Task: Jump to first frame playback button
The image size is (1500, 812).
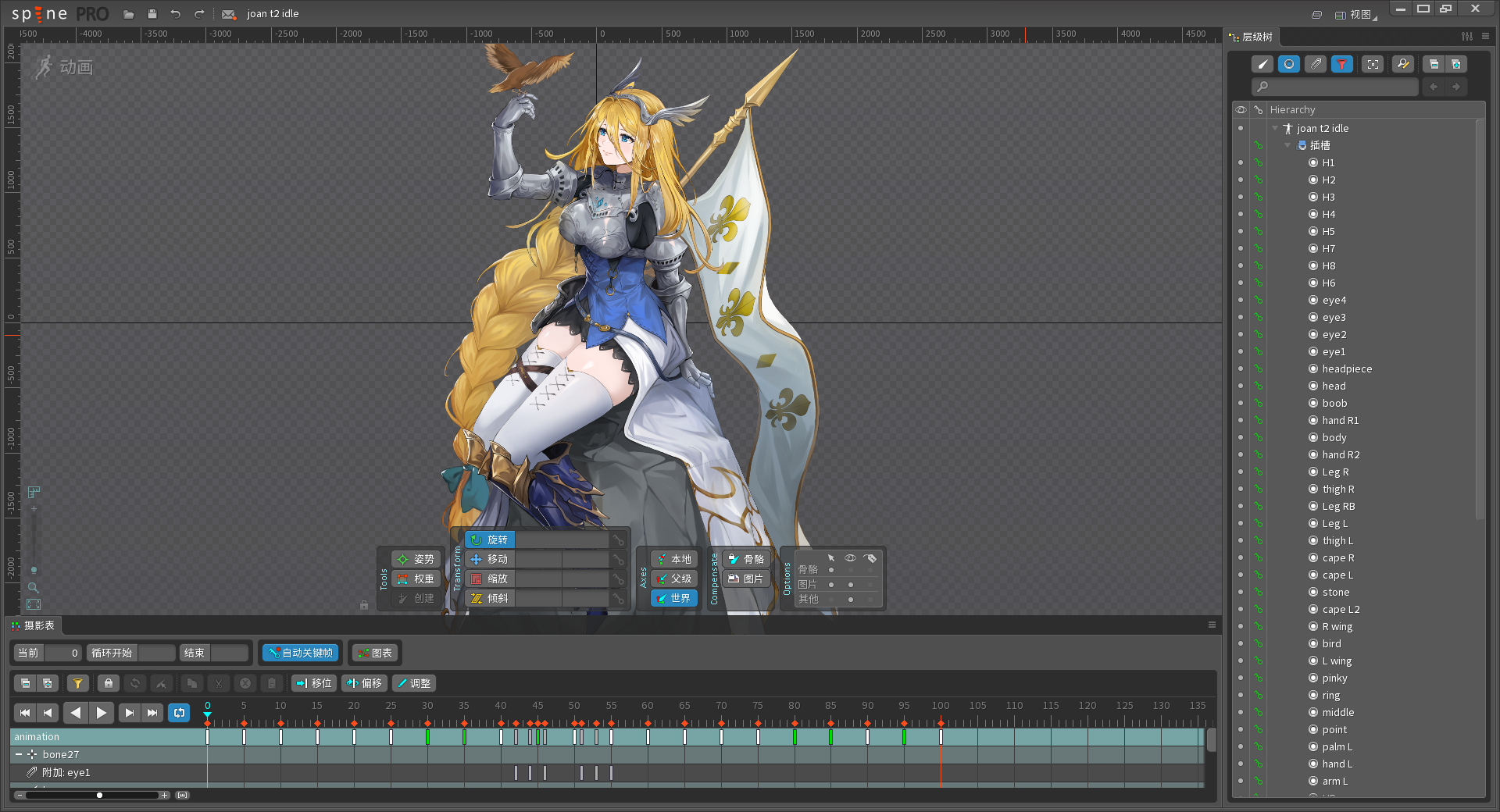Action: point(25,712)
